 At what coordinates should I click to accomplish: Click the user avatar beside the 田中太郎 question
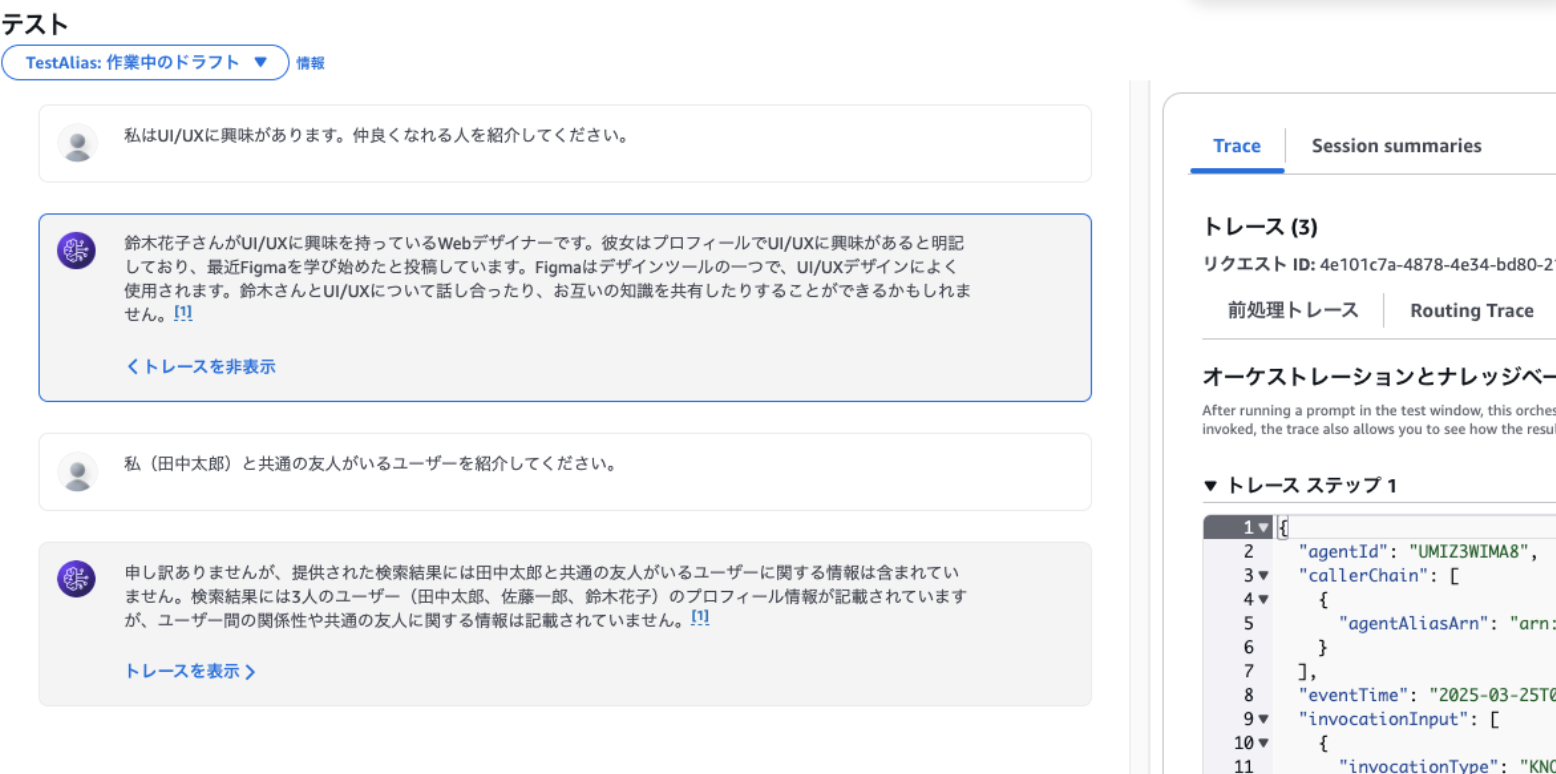77,471
